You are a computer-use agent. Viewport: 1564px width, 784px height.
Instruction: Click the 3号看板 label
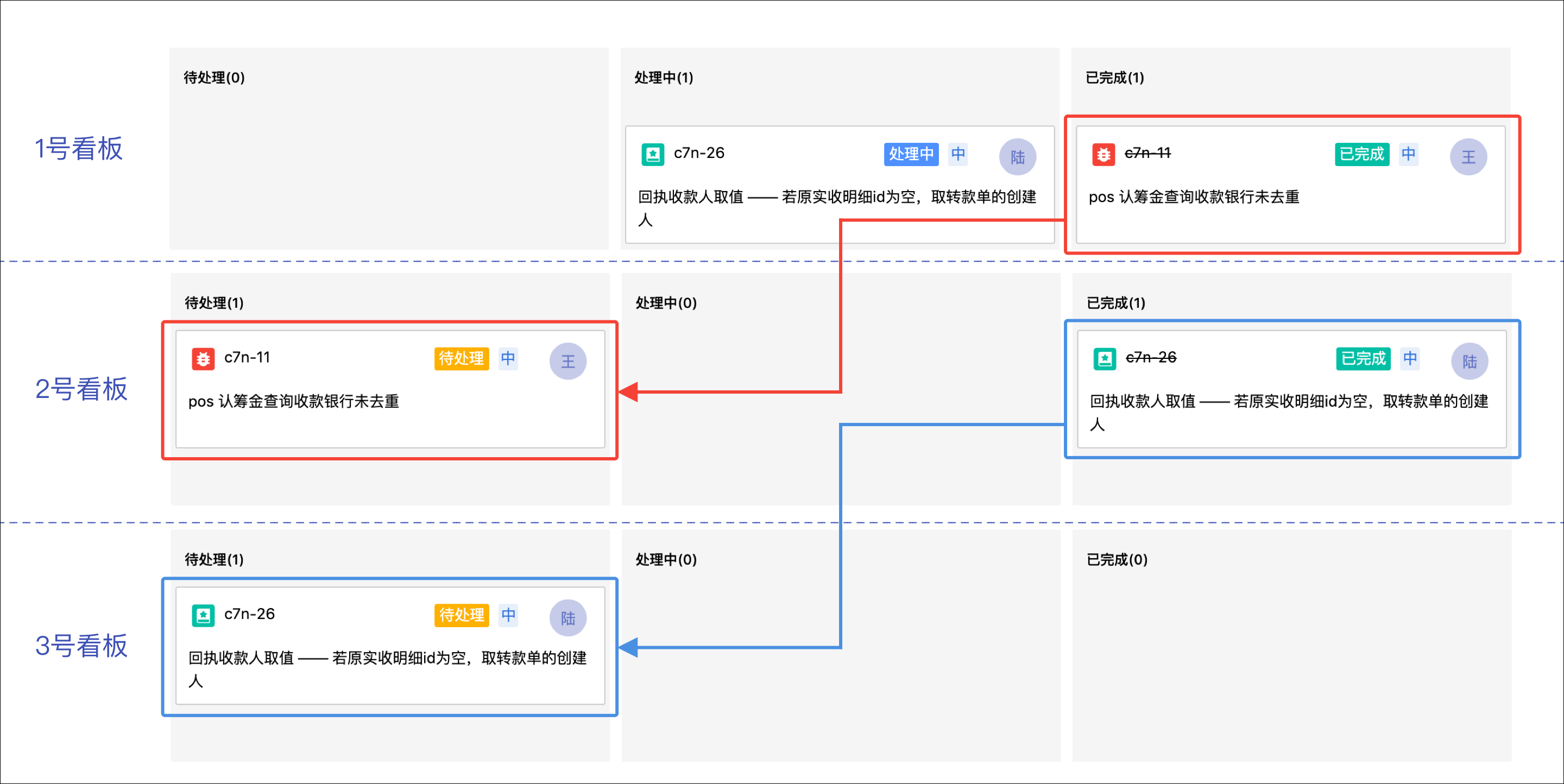[81, 646]
